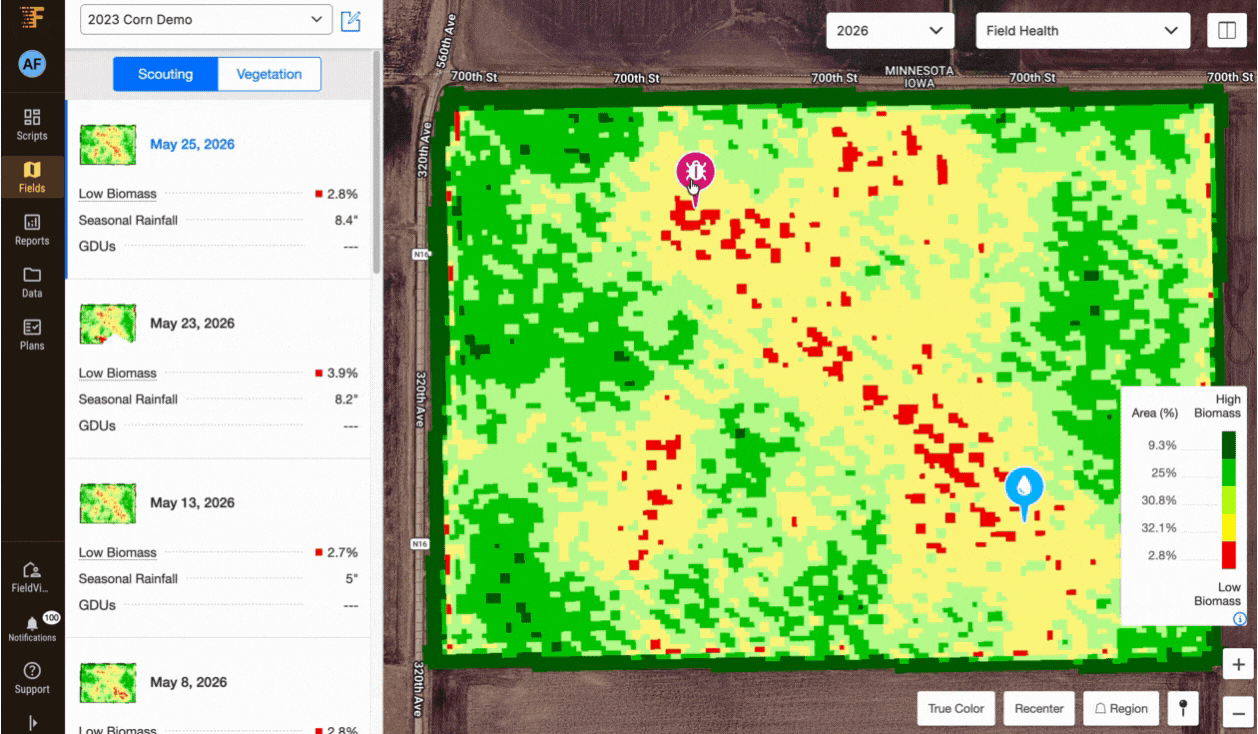Open the 2023 Corn Demo field dropdown
The width and height of the screenshot is (1258, 734).
[206, 19]
